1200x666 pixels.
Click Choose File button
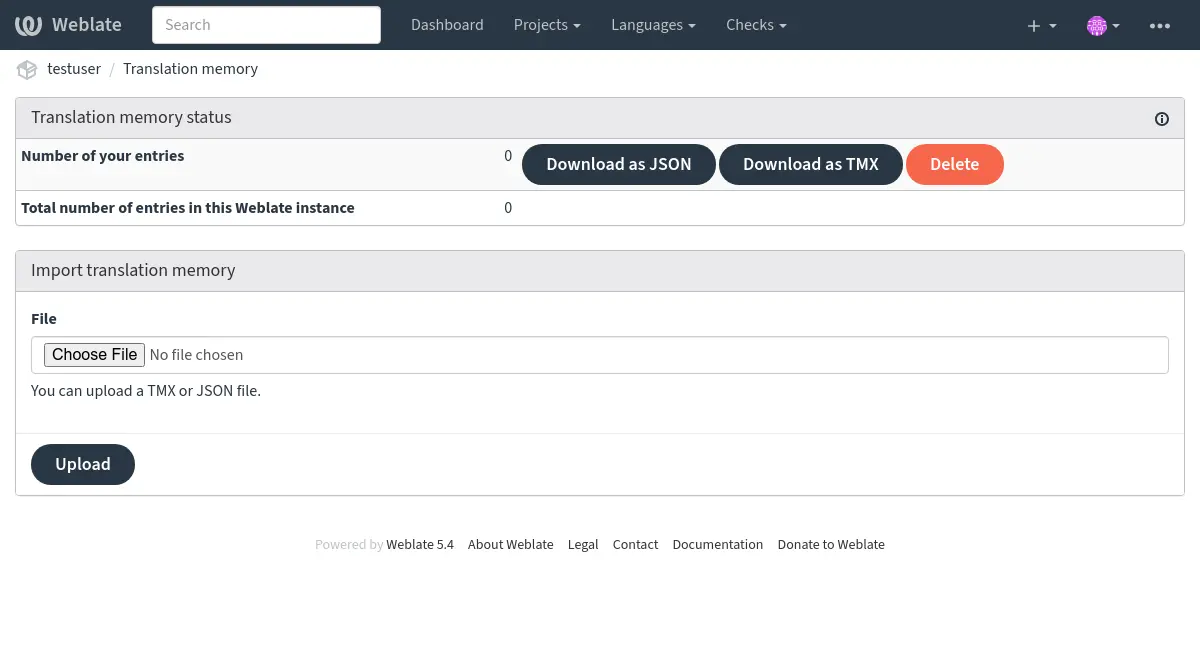95,354
